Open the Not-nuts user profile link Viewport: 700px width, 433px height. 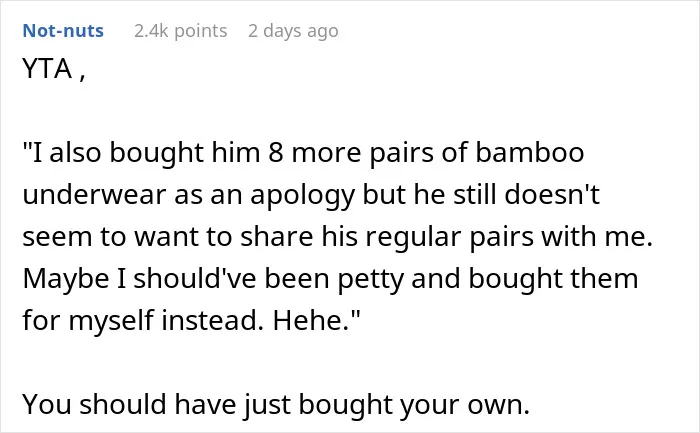point(63,31)
